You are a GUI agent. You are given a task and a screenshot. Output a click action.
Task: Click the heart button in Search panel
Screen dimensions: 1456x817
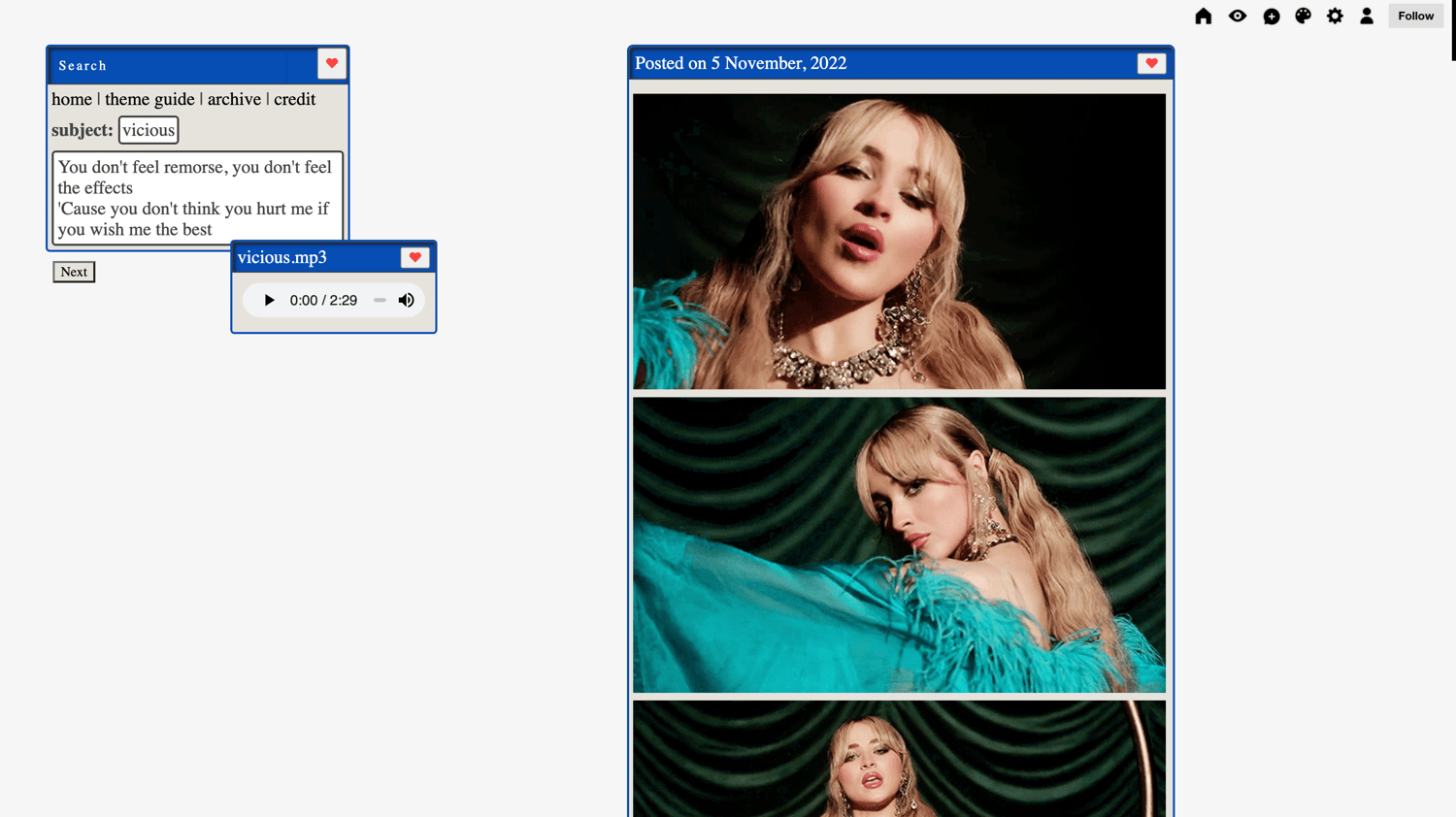[x=332, y=64]
